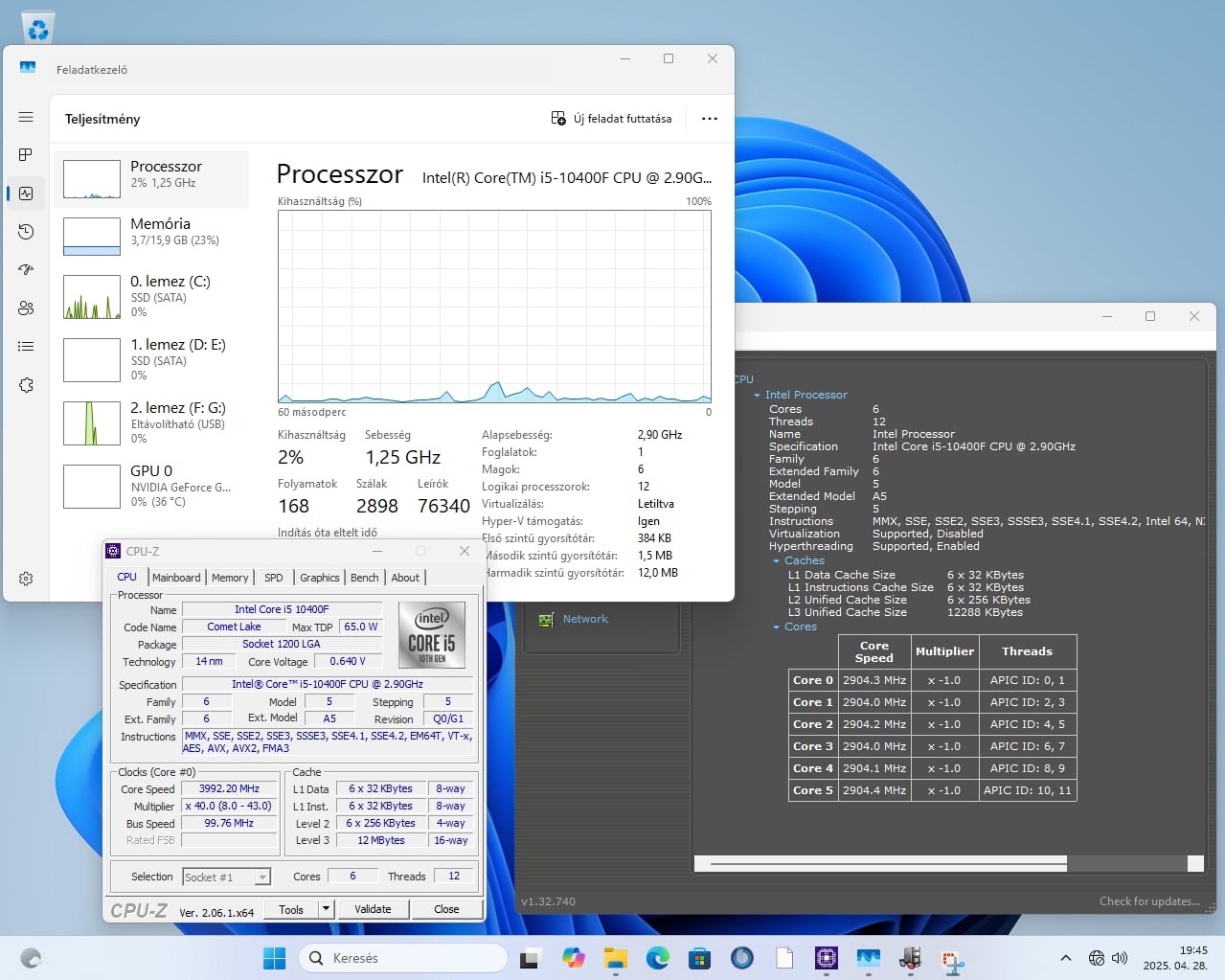Click Új feladat futtatása button
The width and height of the screenshot is (1225, 980).
pyautogui.click(x=611, y=119)
